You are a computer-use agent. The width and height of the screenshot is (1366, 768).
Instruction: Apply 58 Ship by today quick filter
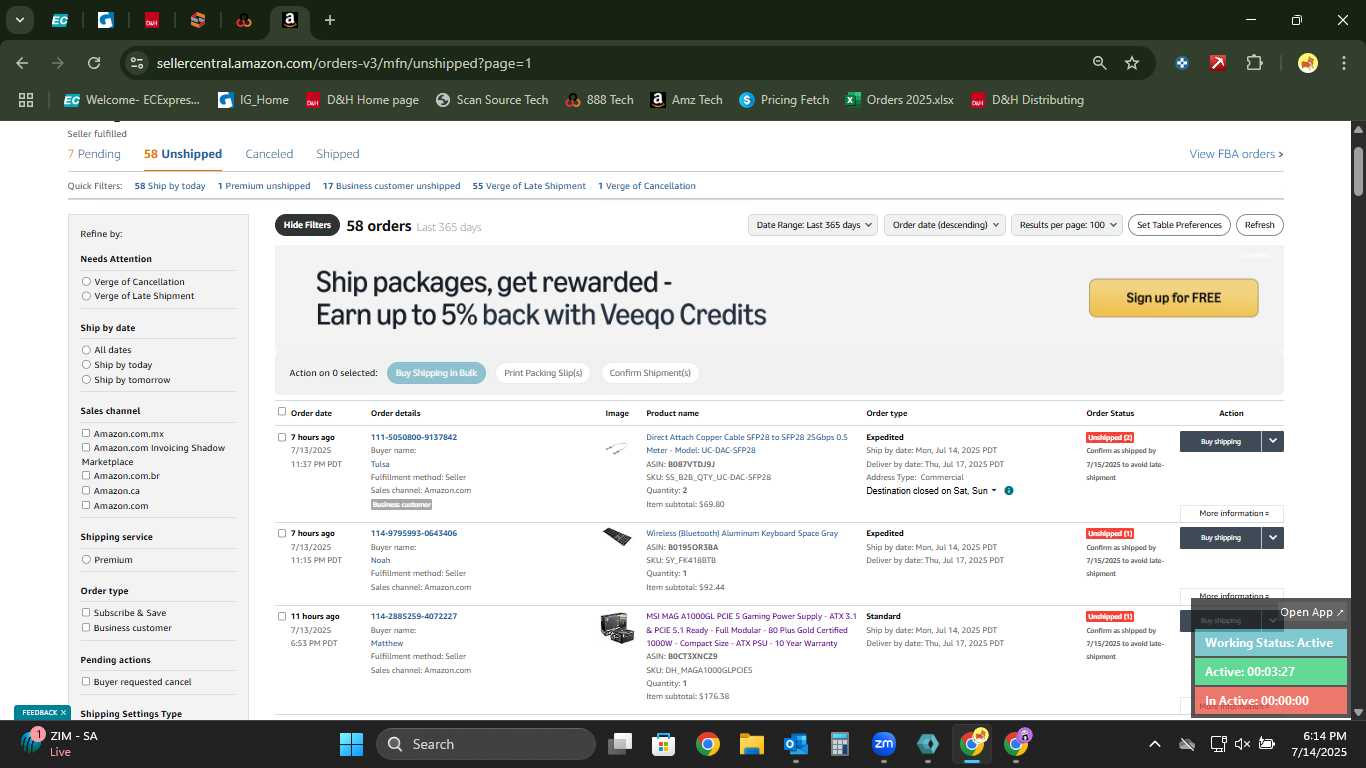[170, 186]
